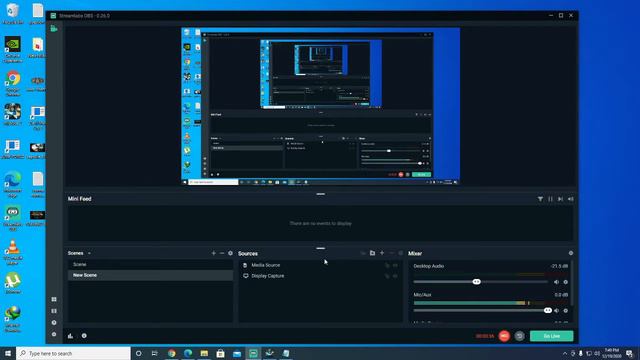Select the 'Scene' entry in the Scenes list
640x360 pixels.
(150, 264)
